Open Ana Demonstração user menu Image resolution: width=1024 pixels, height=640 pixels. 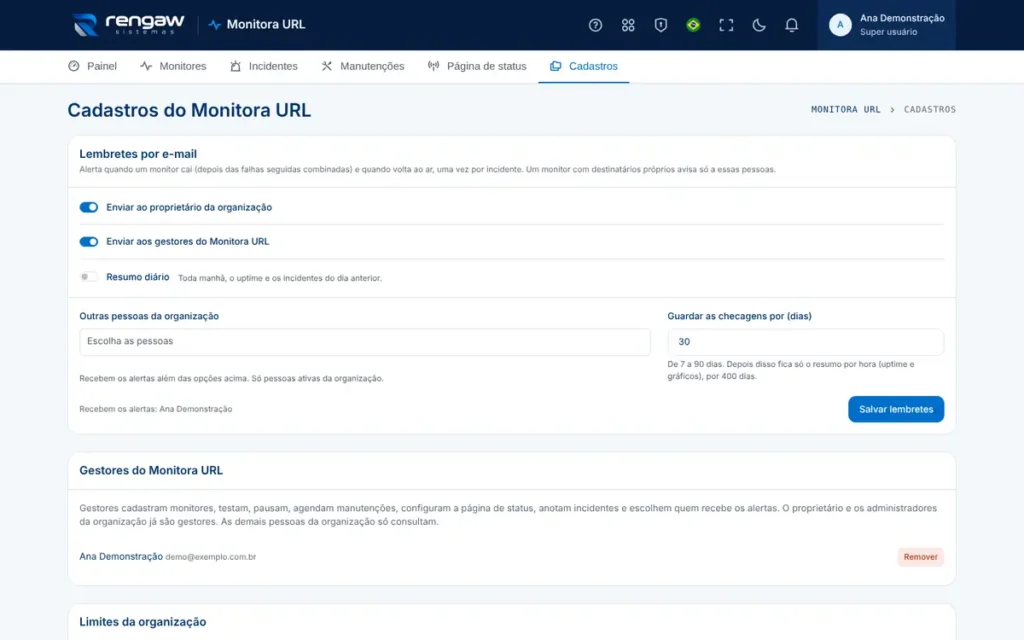click(886, 25)
